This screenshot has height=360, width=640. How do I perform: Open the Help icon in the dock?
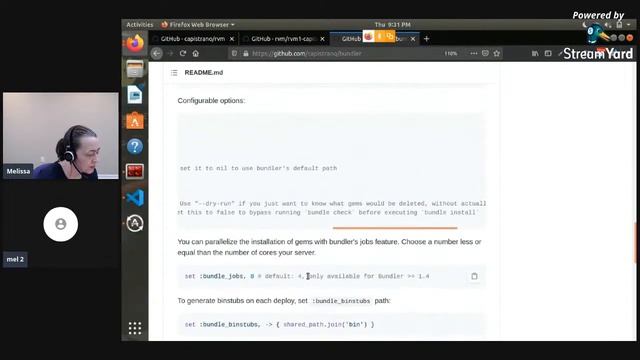[x=135, y=146]
